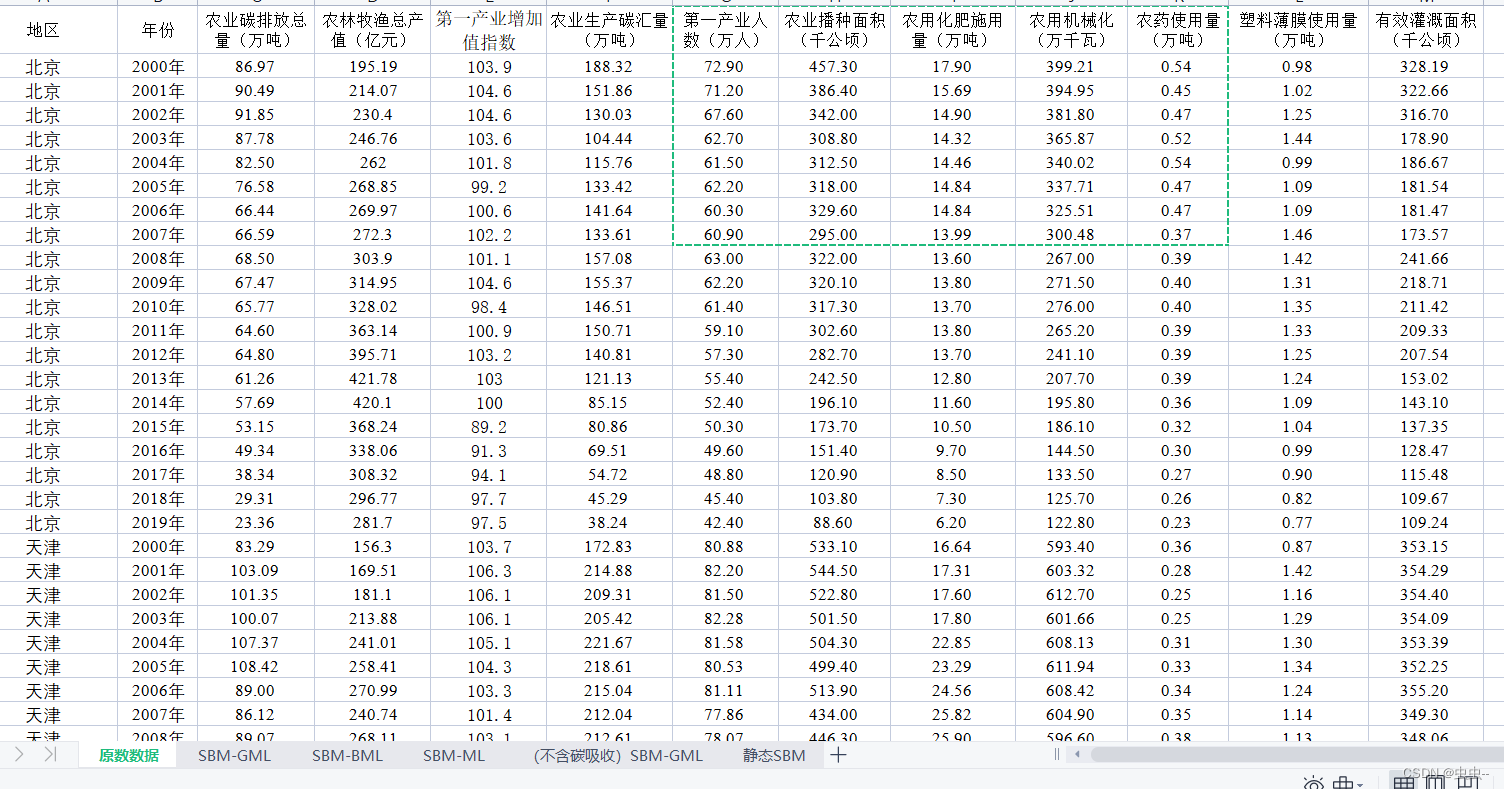
Task: Select cell with value 612.70
Action: tap(1071, 595)
